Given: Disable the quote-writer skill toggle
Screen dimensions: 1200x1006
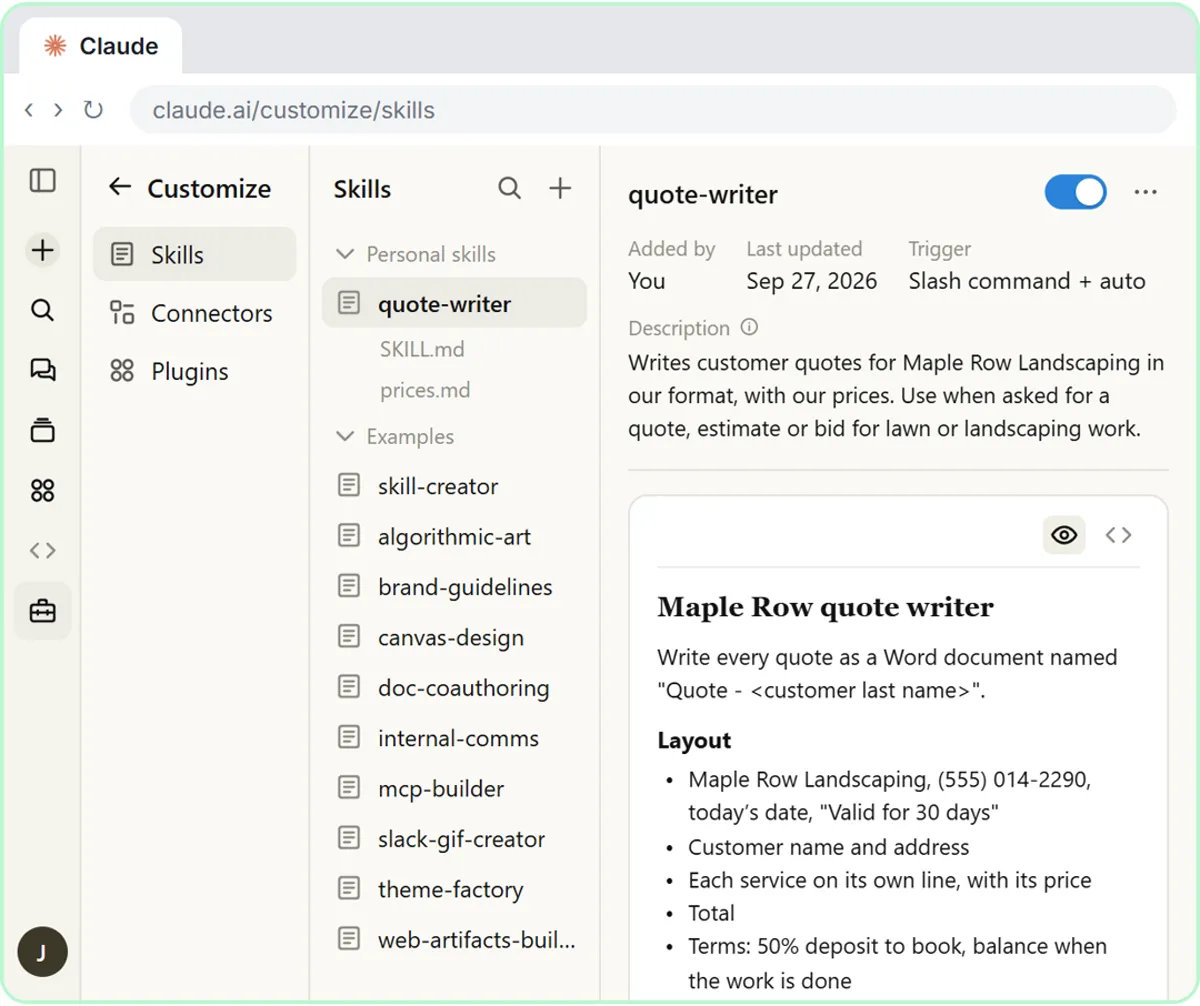Looking at the screenshot, I should click(1075, 192).
